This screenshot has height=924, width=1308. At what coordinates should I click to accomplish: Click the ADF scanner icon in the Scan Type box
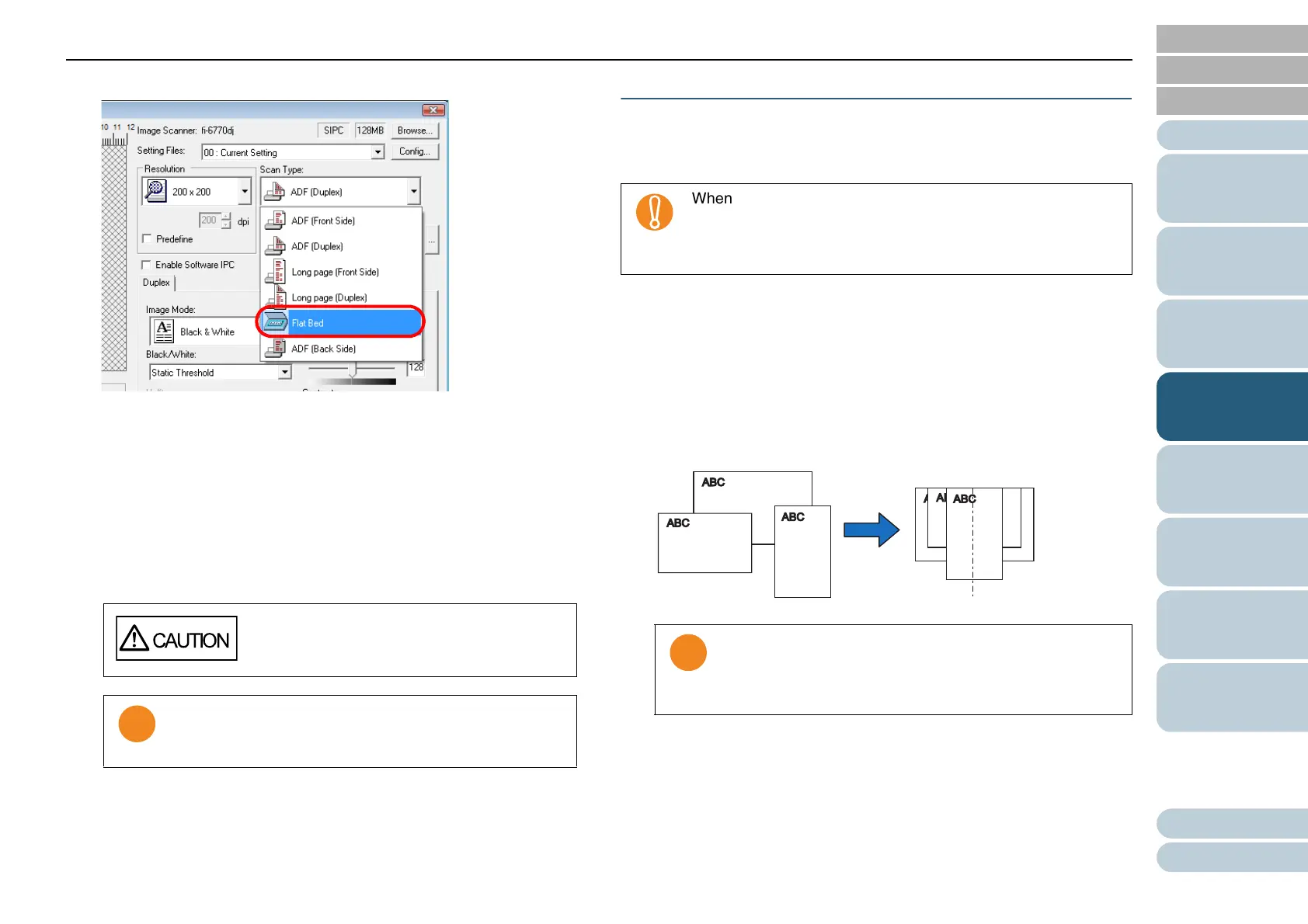point(274,192)
